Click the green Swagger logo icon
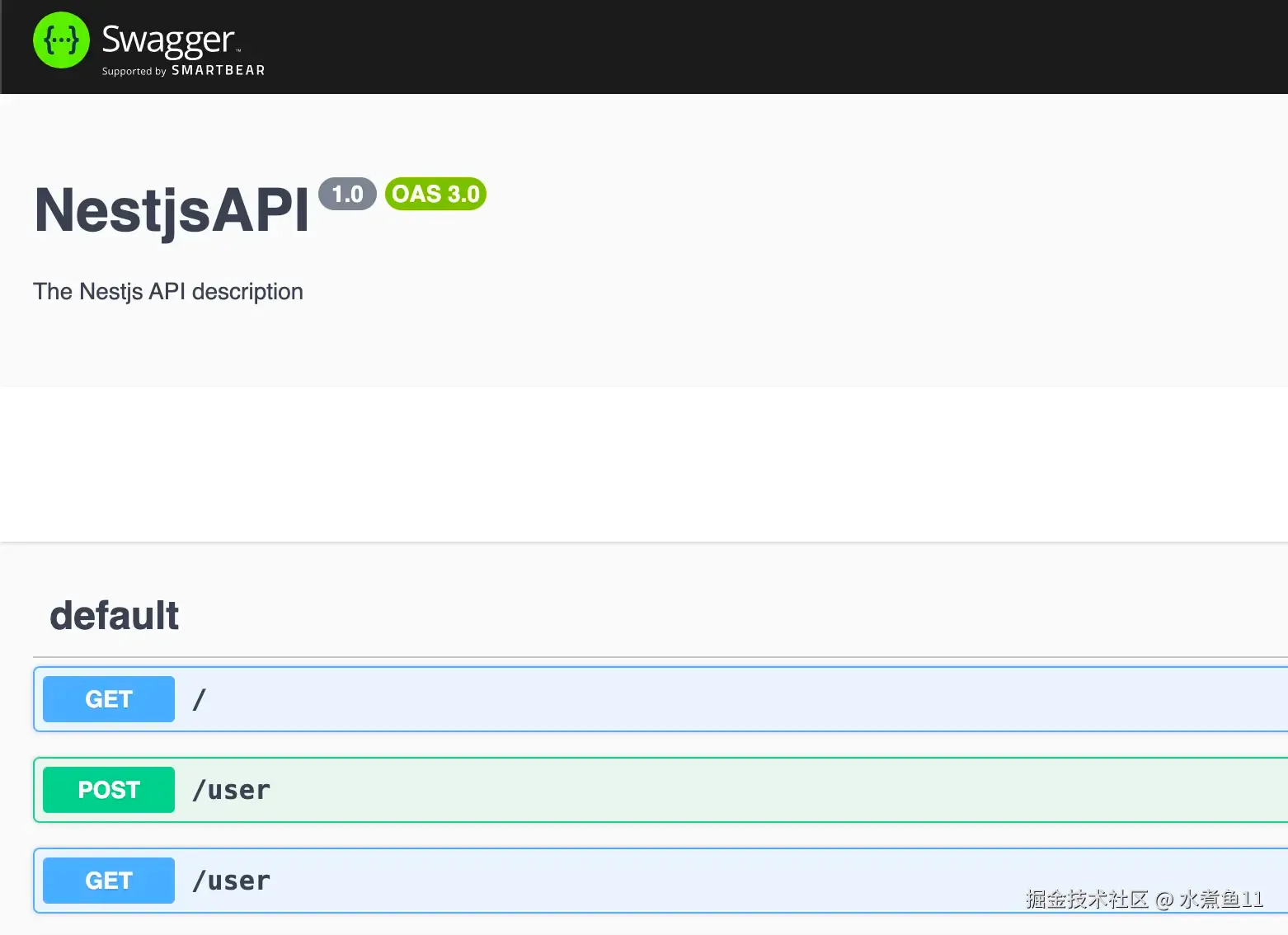Screen dimensions: 1288x935 tap(61, 40)
